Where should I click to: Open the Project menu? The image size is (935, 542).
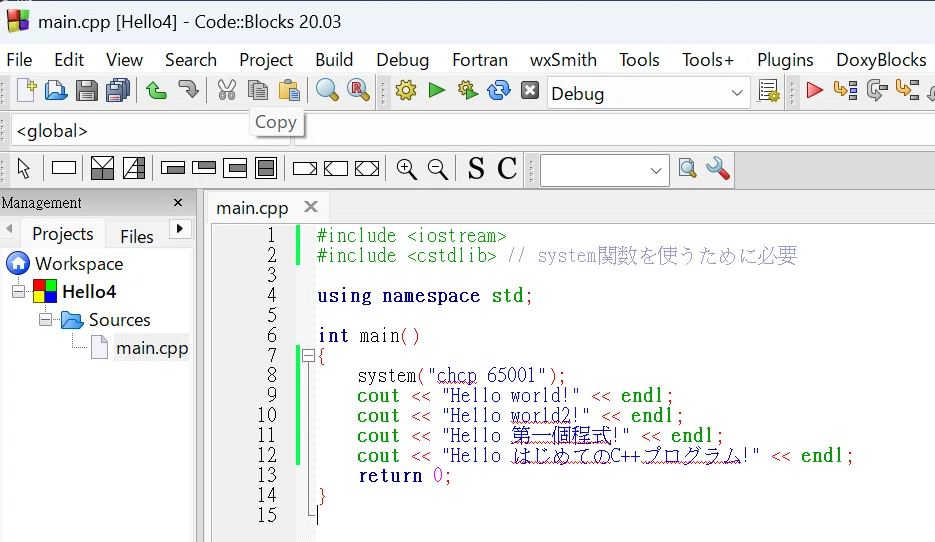[x=266, y=60]
